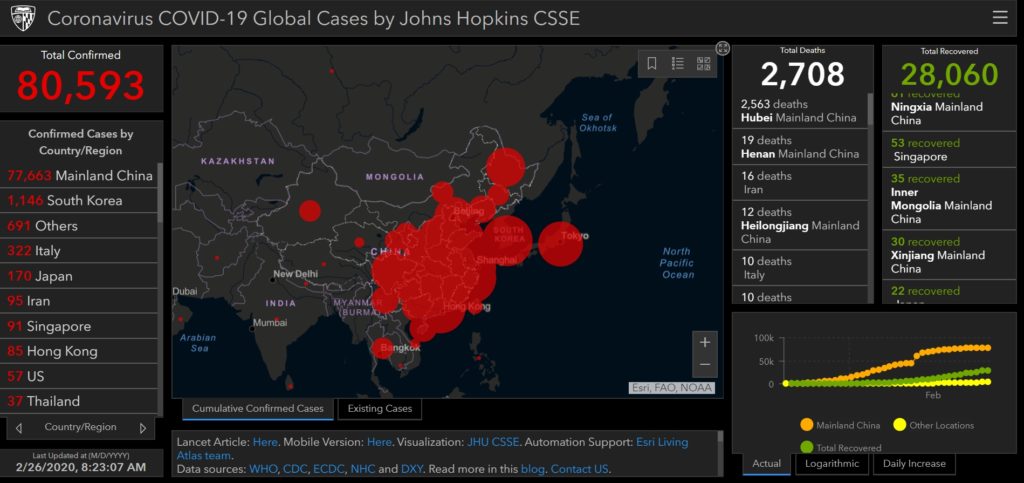Zoom out of the map with minus

705,365
